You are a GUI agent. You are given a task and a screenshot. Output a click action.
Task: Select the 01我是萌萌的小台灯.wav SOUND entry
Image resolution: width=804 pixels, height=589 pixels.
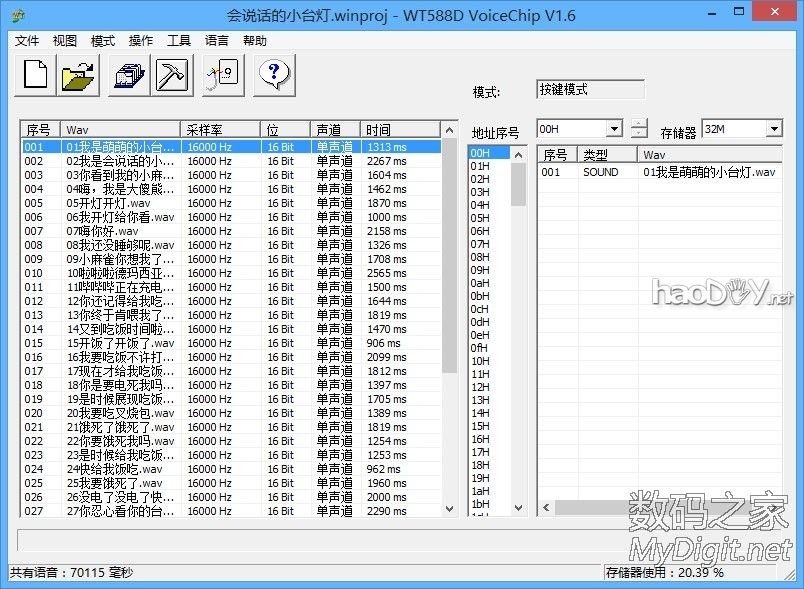[x=660, y=172]
